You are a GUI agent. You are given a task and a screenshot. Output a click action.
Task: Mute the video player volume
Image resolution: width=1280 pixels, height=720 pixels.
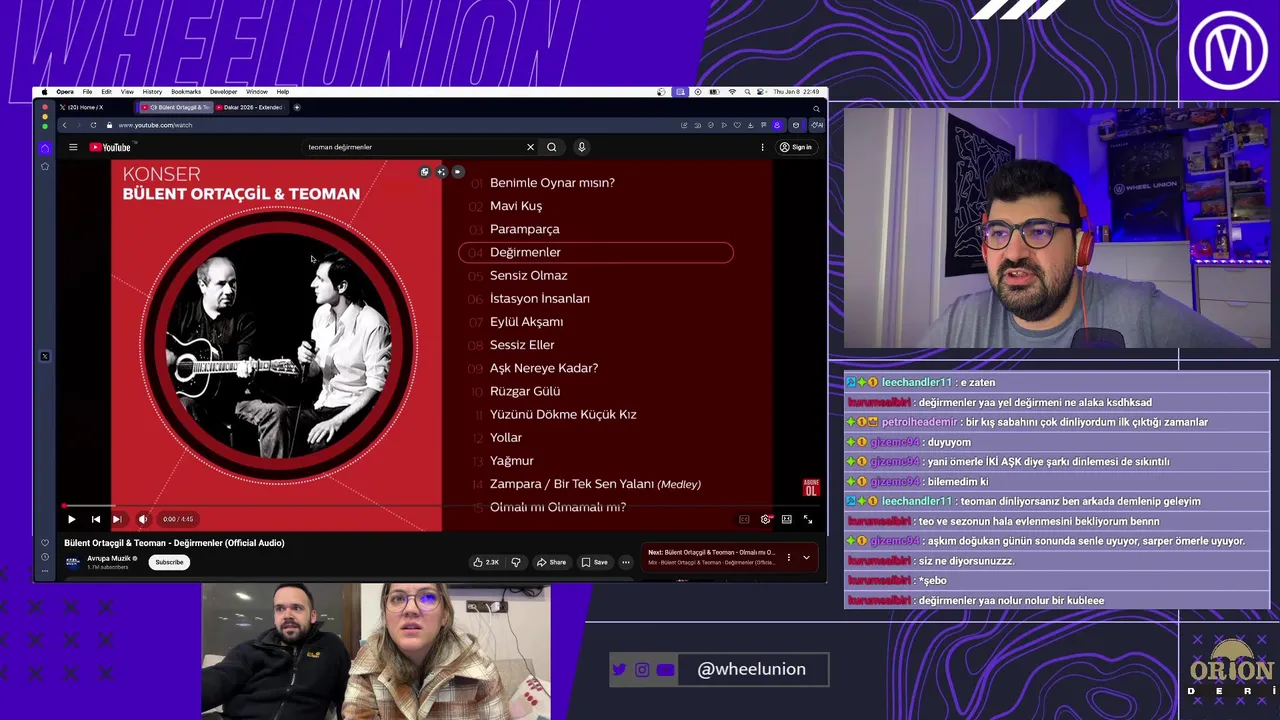[142, 519]
